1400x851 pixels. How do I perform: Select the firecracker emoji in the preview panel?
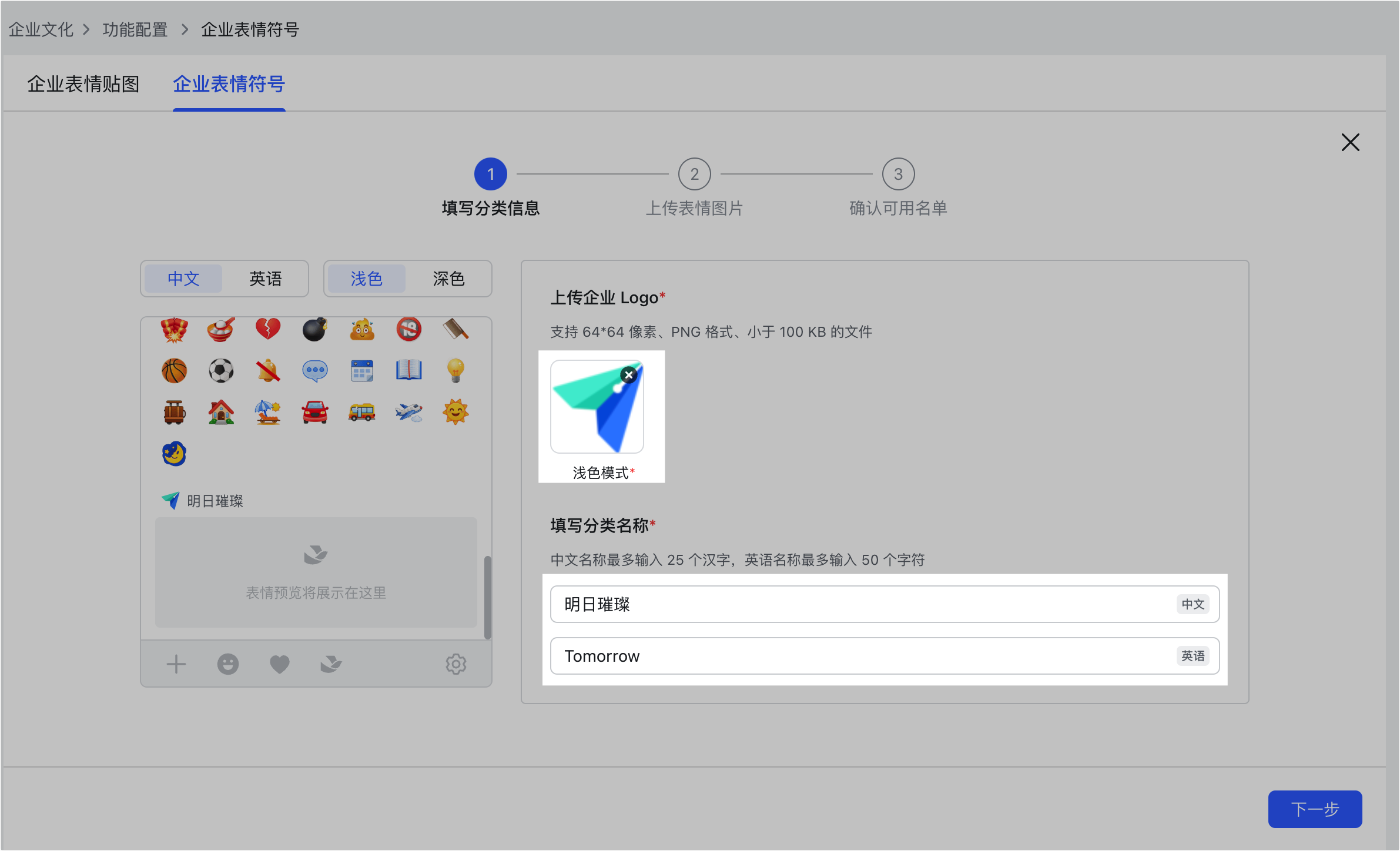(x=174, y=330)
